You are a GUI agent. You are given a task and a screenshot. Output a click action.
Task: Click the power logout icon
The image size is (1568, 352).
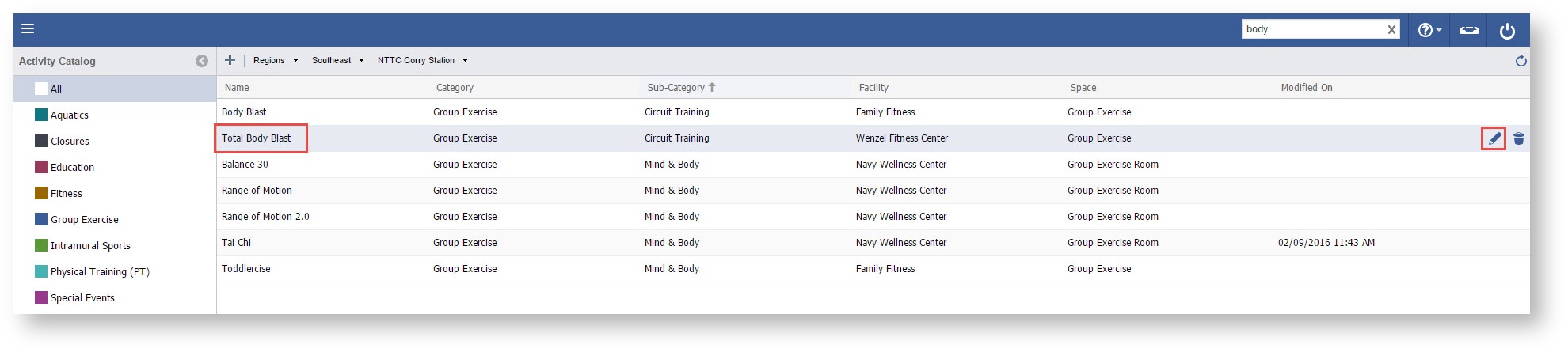[x=1507, y=30]
